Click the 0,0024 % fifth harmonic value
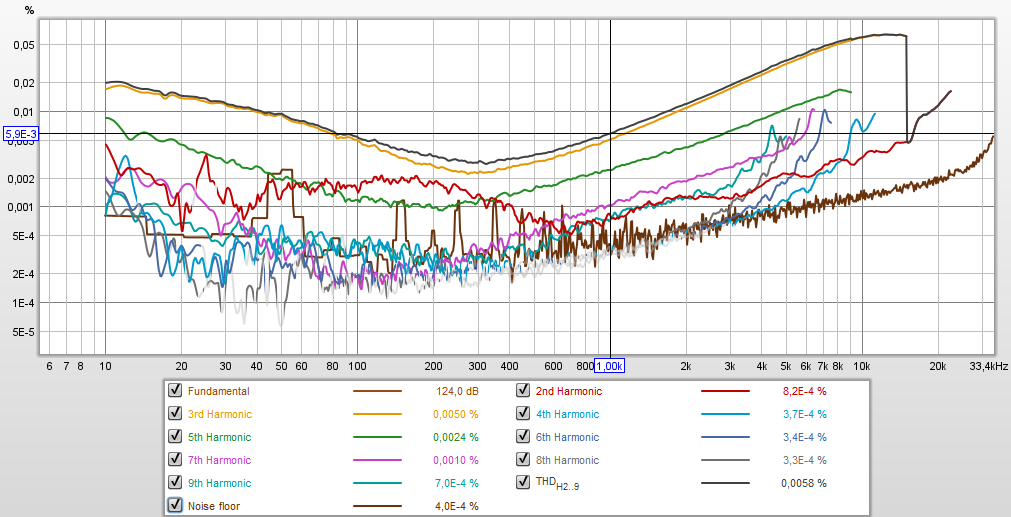Image resolution: width=1011 pixels, height=517 pixels. pyautogui.click(x=456, y=437)
